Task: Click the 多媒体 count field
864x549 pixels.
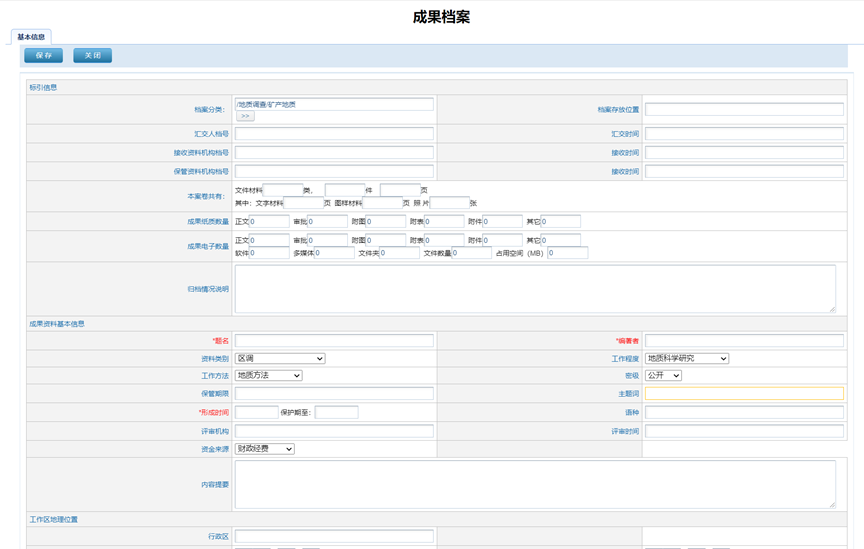Action: click(334, 253)
